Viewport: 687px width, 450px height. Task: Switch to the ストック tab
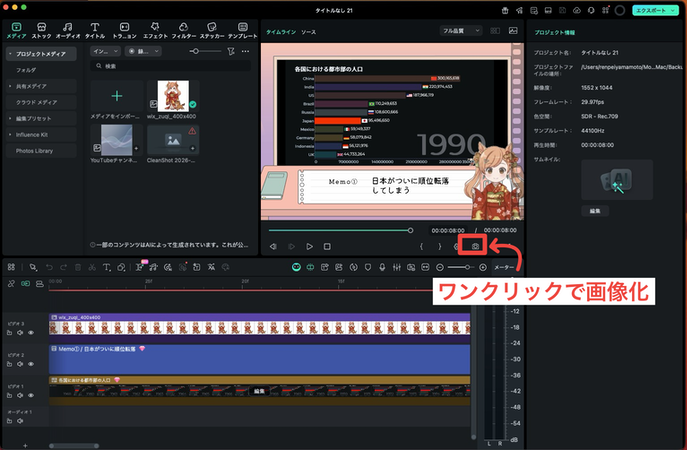tap(42, 31)
